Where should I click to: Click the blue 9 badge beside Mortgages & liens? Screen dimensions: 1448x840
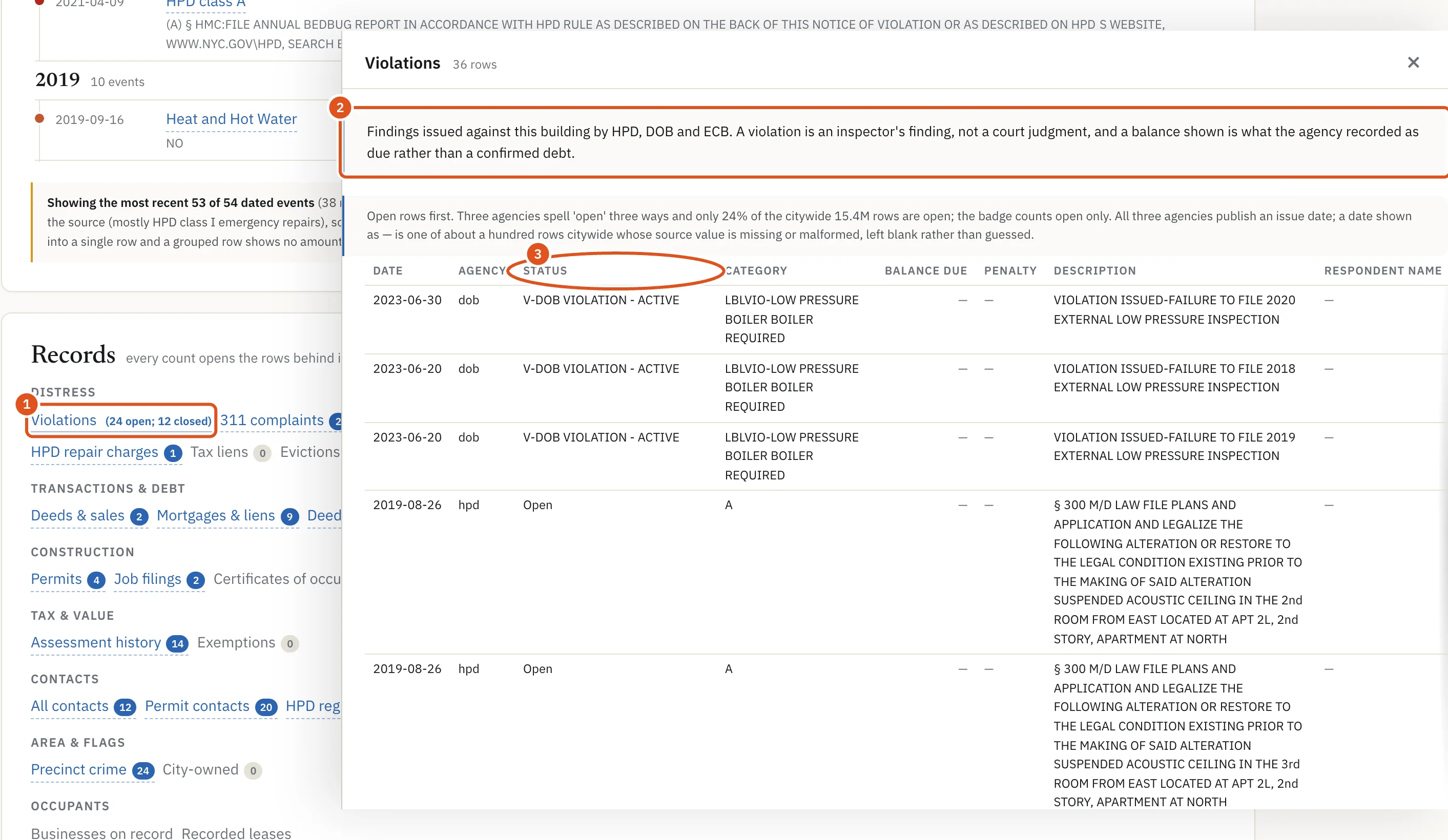(x=289, y=516)
